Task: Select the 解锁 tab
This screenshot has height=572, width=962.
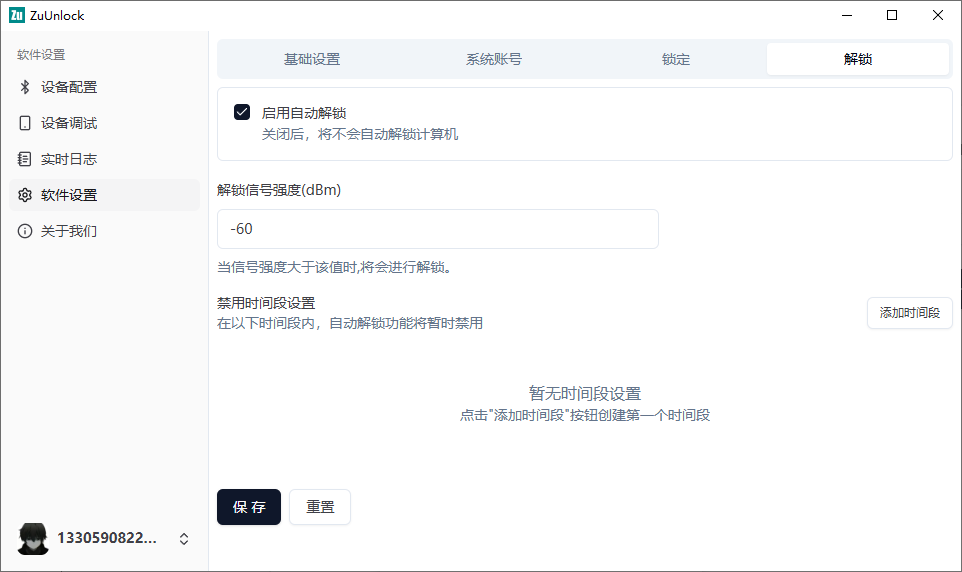Action: pos(858,59)
